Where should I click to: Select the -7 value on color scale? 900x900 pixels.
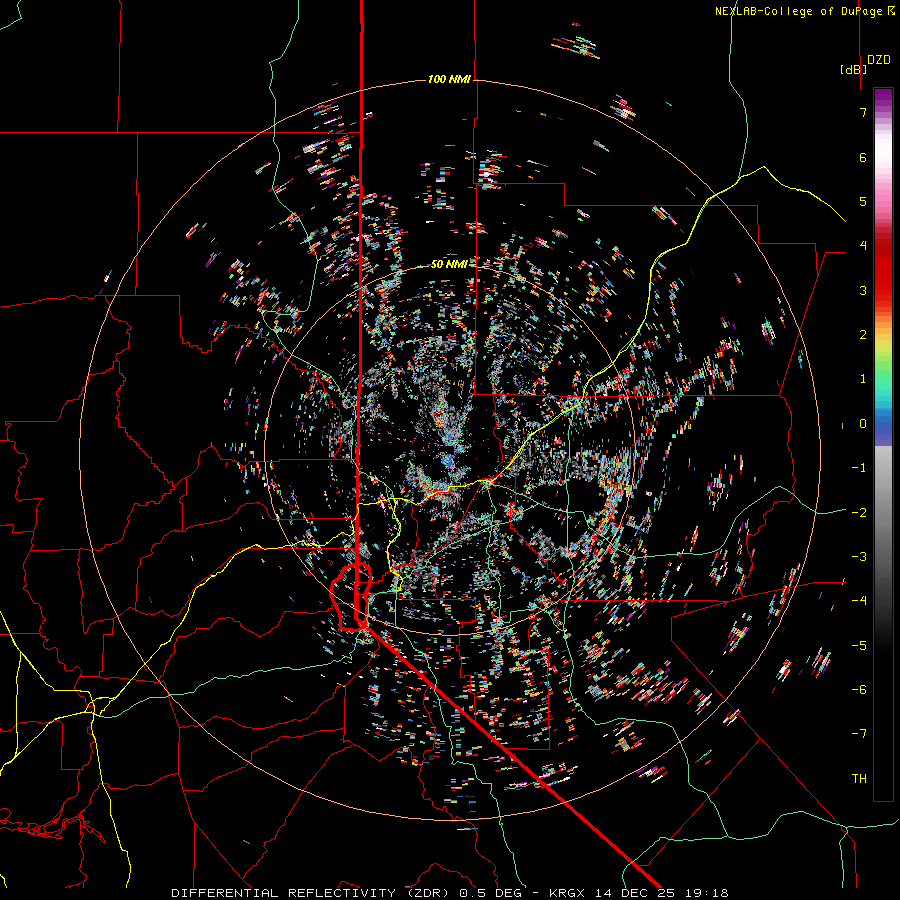pos(859,734)
